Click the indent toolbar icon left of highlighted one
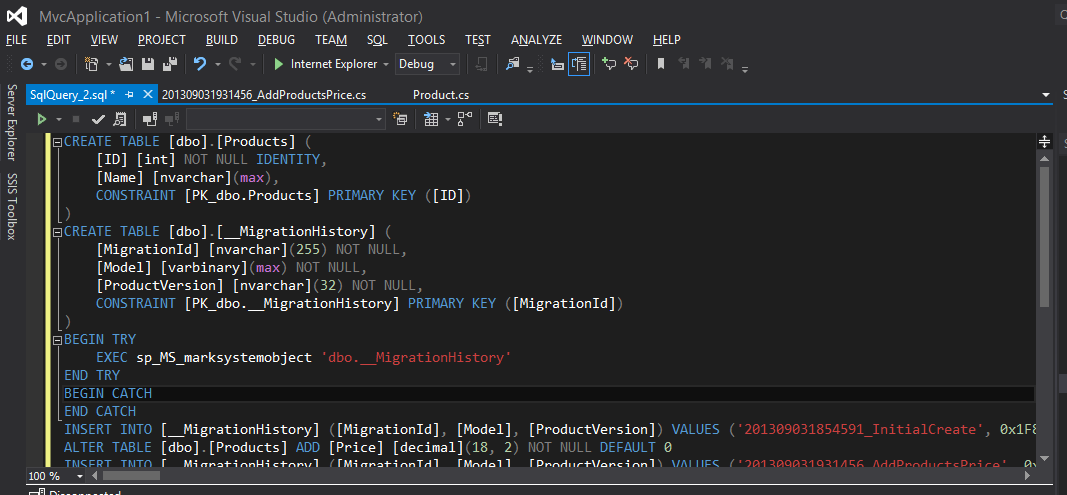 coord(557,64)
